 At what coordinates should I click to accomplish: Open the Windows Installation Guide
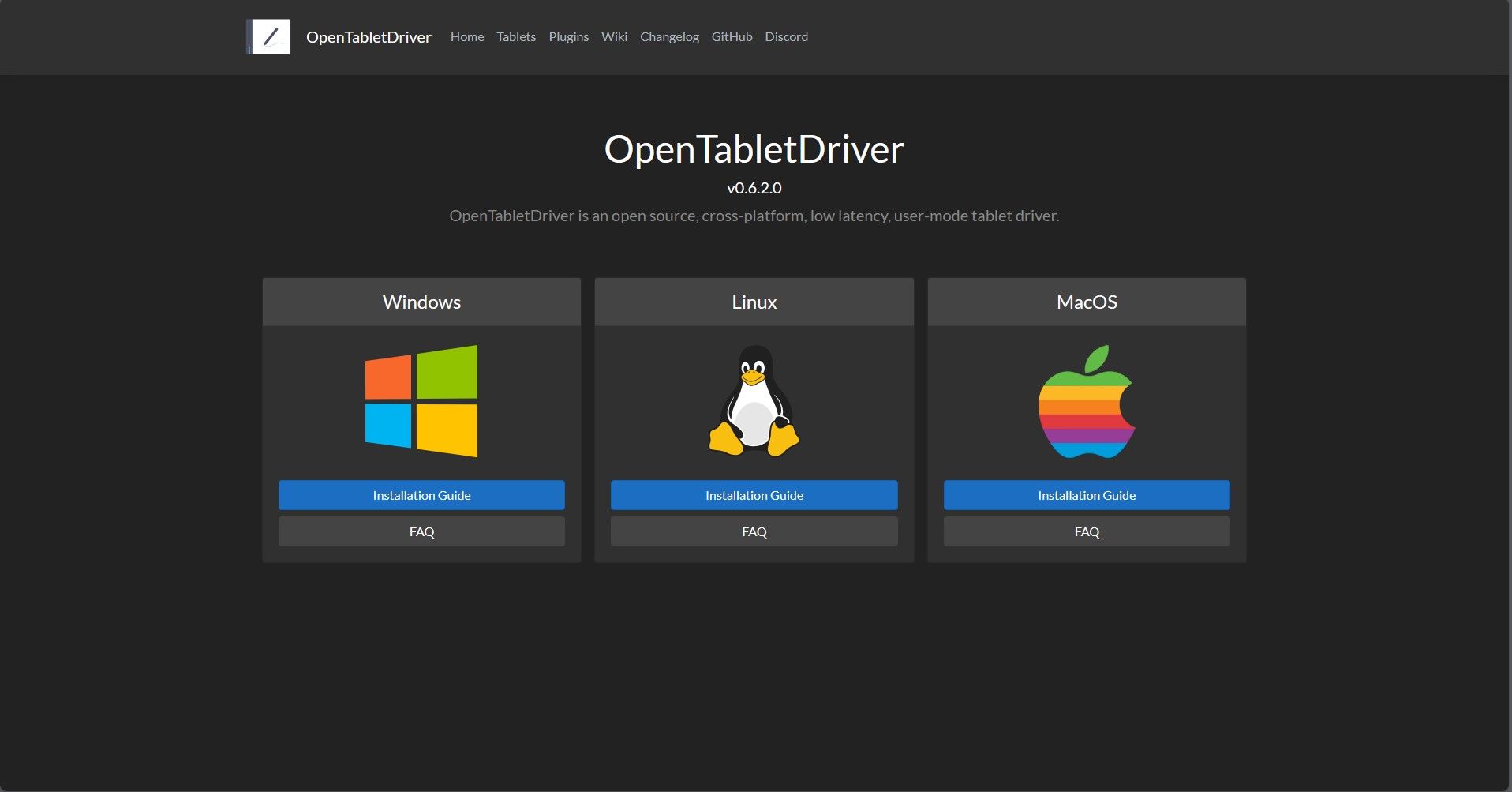[421, 495]
